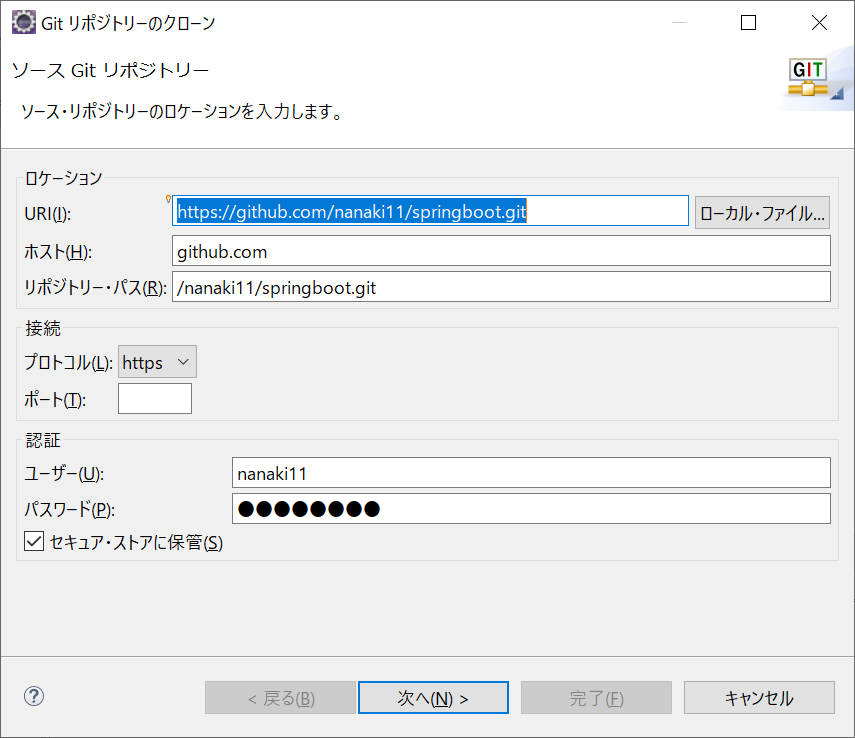
Task: Click the Eclipse icon in title bar
Action: coord(23,22)
